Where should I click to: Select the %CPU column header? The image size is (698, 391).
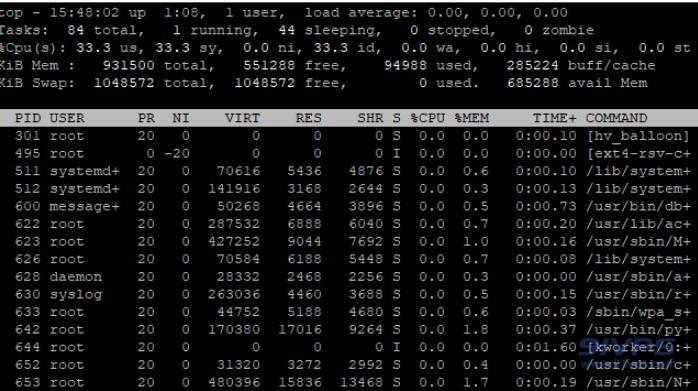(427, 118)
